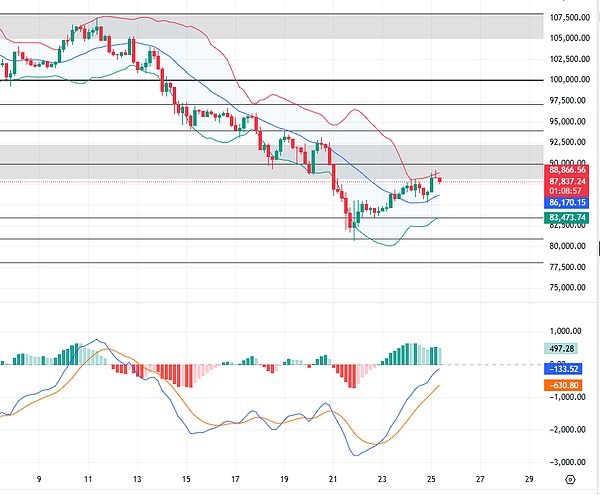Select the latest red candle on chart
The width and height of the screenshot is (600, 495).
pyautogui.click(x=440, y=179)
